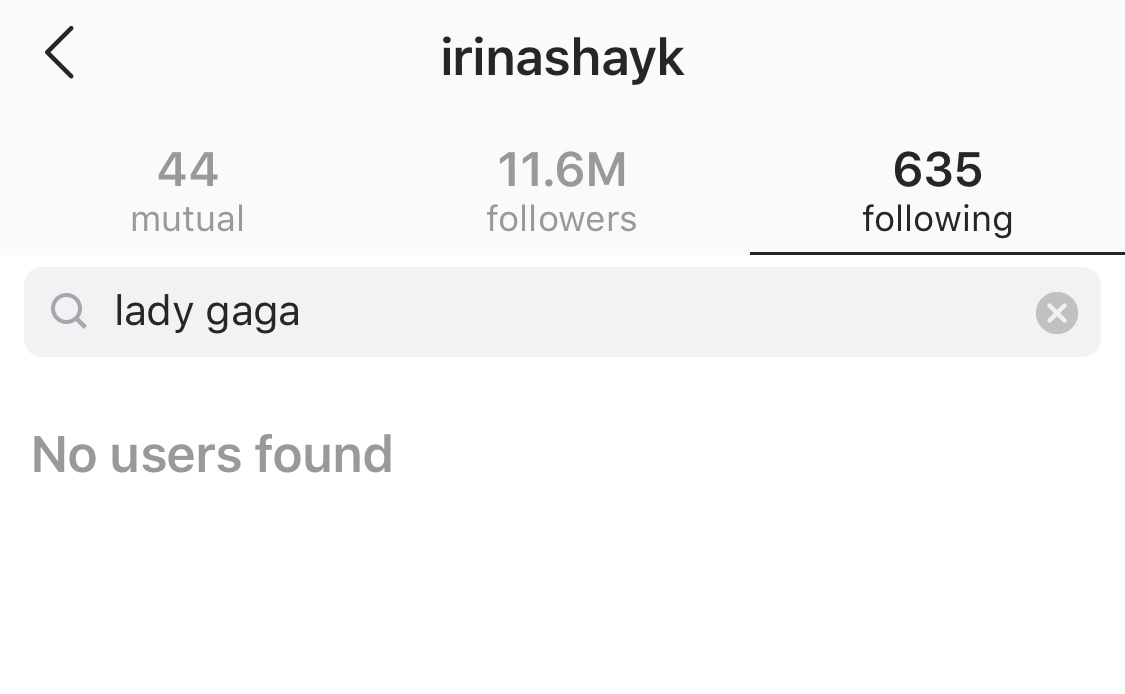The width and height of the screenshot is (1125, 694).
Task: Select the following tab
Action: tap(937, 191)
